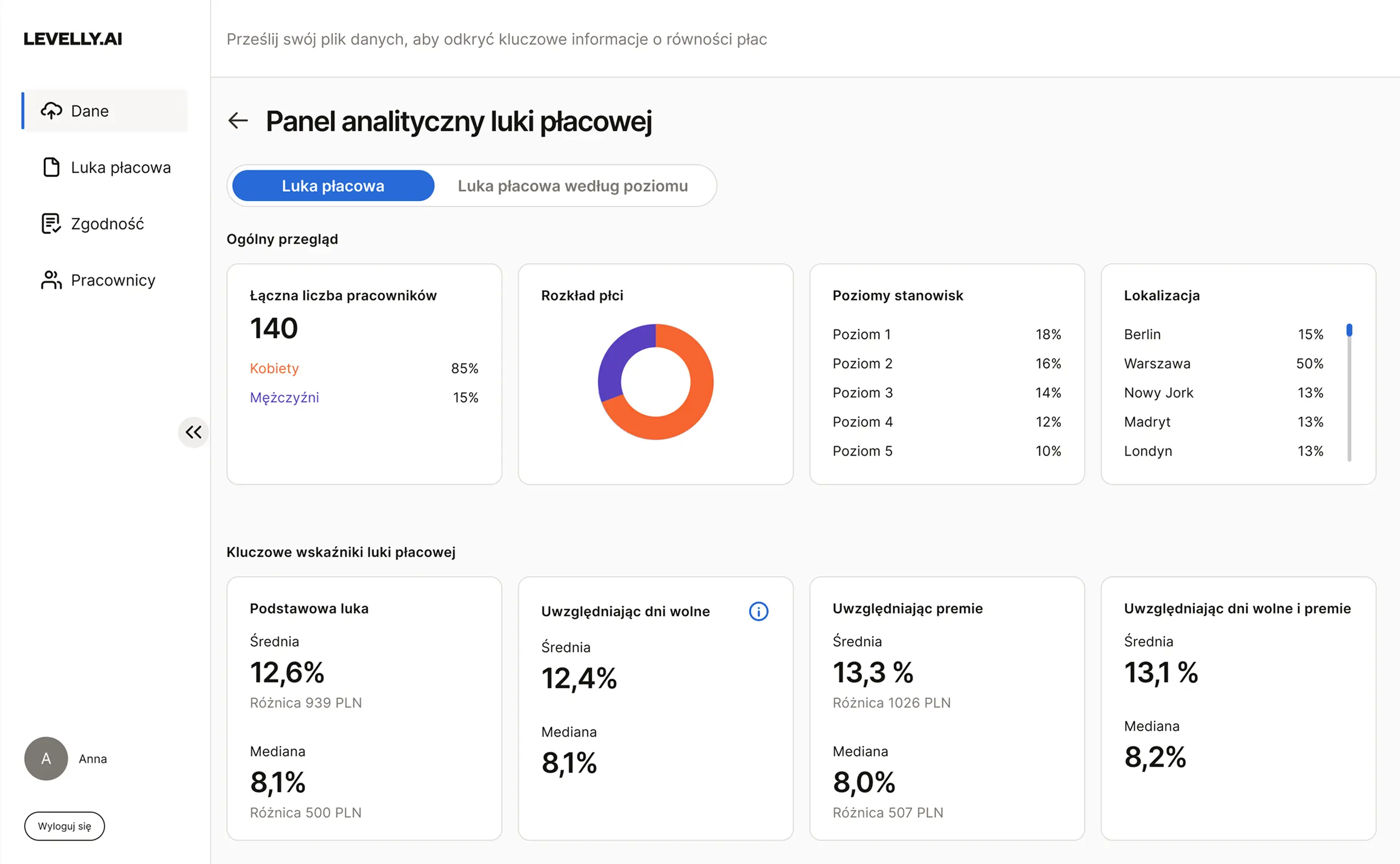Click the 8,0% median value
This screenshot has height=864, width=1400.
click(x=864, y=783)
